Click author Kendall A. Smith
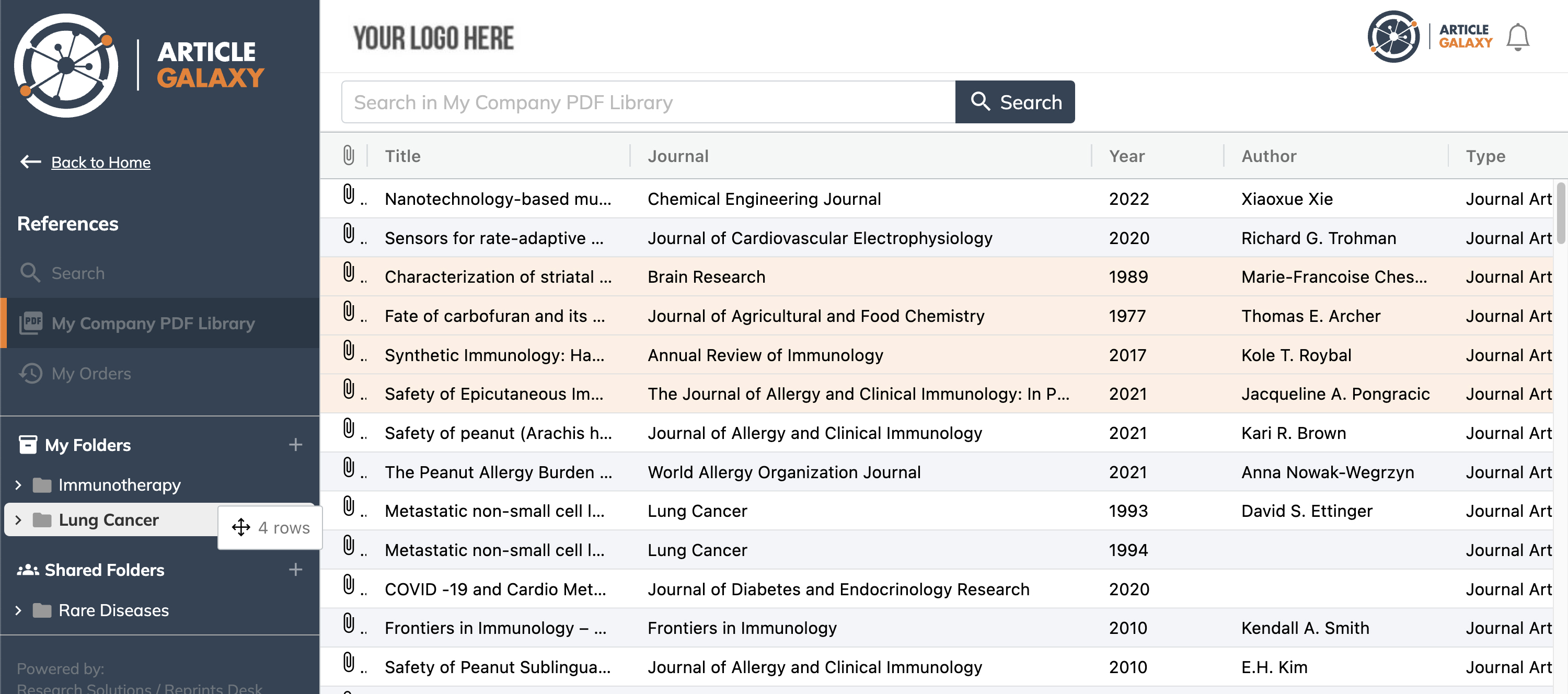 point(1305,628)
